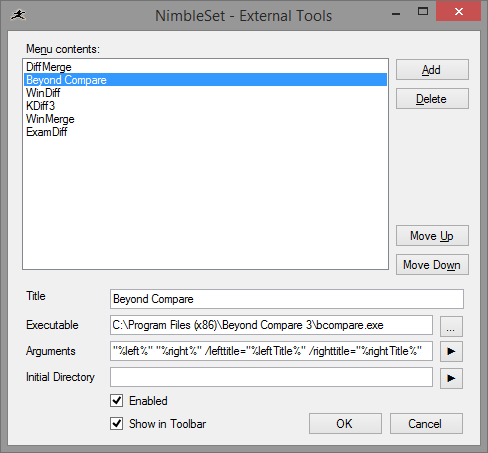
Task: Open Initial Directory variables arrow menu
Action: coord(451,378)
